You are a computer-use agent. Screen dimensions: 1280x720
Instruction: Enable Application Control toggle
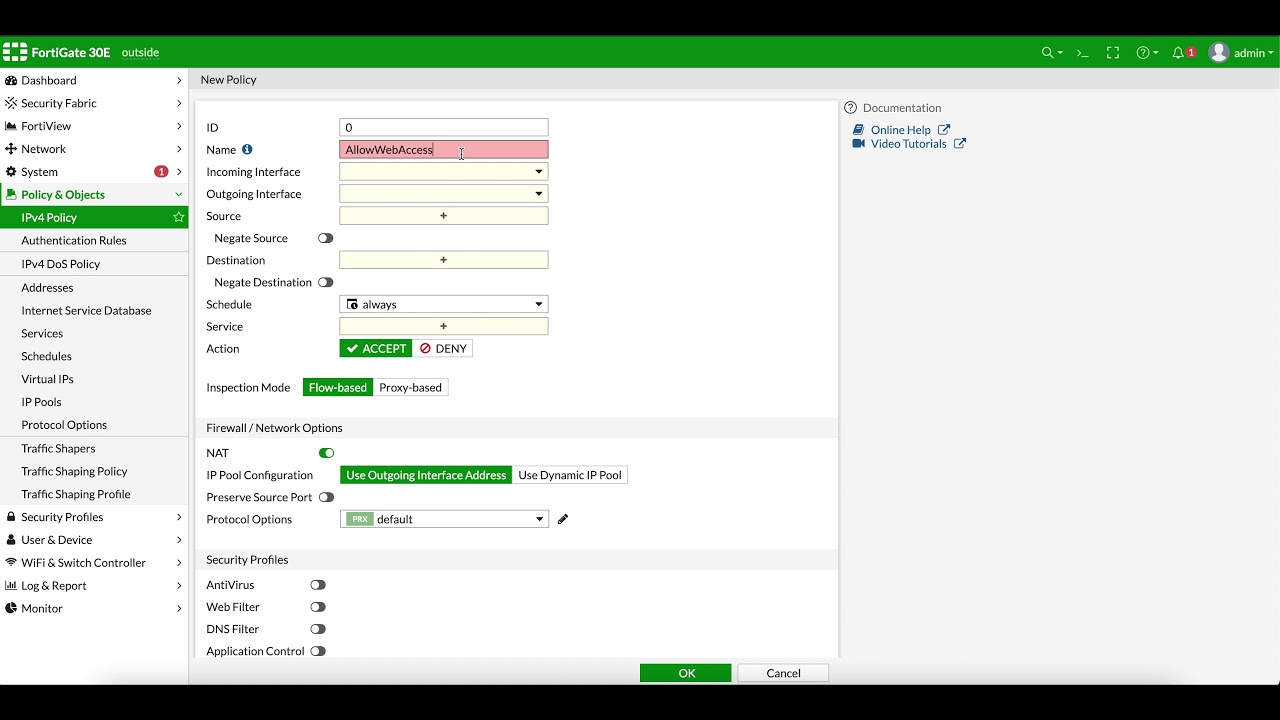click(x=318, y=651)
